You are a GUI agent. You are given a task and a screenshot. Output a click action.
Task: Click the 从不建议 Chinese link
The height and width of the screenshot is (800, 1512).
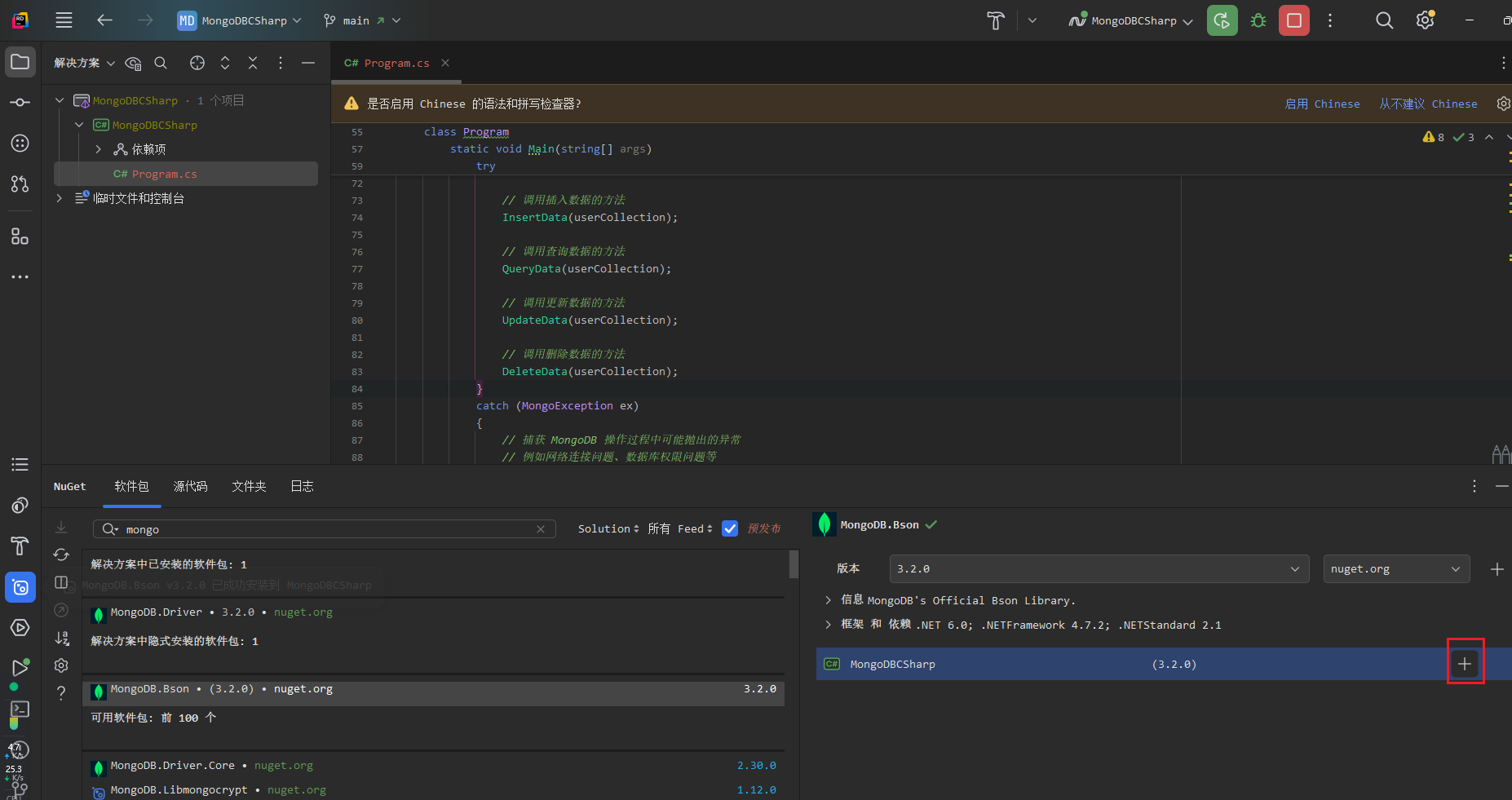pos(1428,104)
